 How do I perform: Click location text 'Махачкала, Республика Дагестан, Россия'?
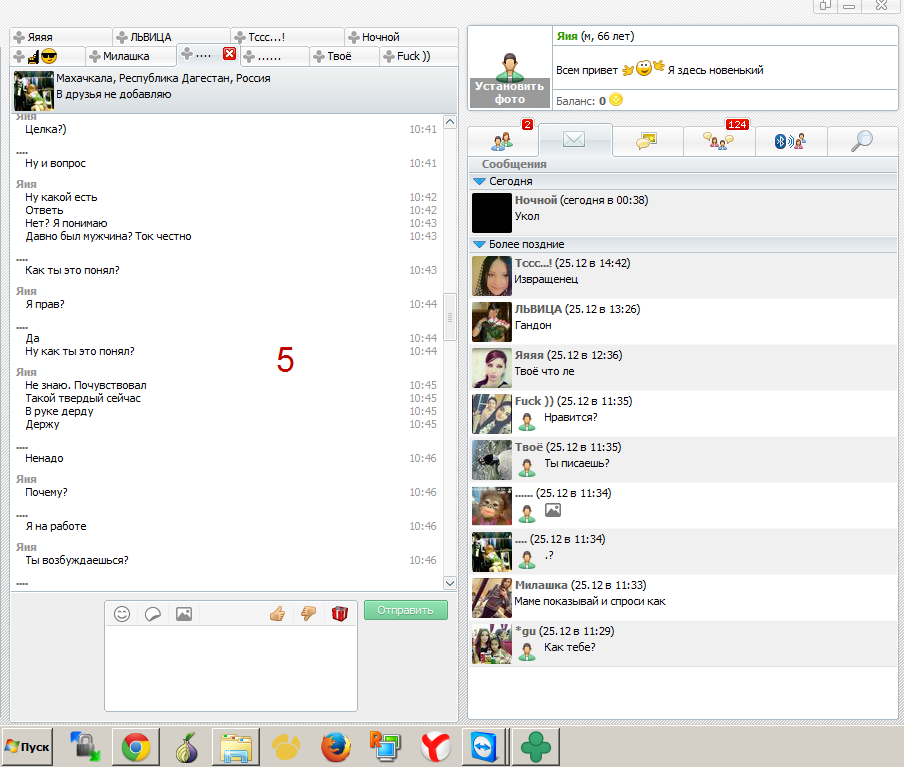click(163, 78)
